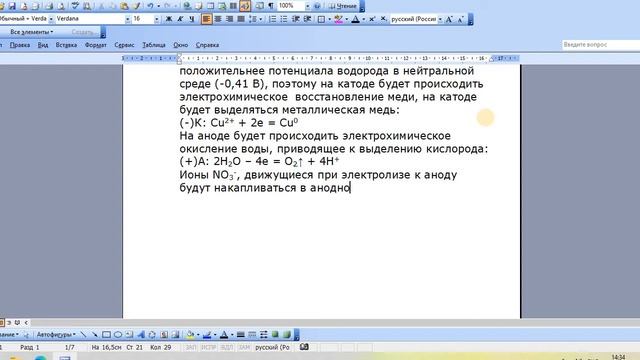The height and width of the screenshot is (360, 640).
Task: Select the Oval drawing tool
Action: point(118,335)
